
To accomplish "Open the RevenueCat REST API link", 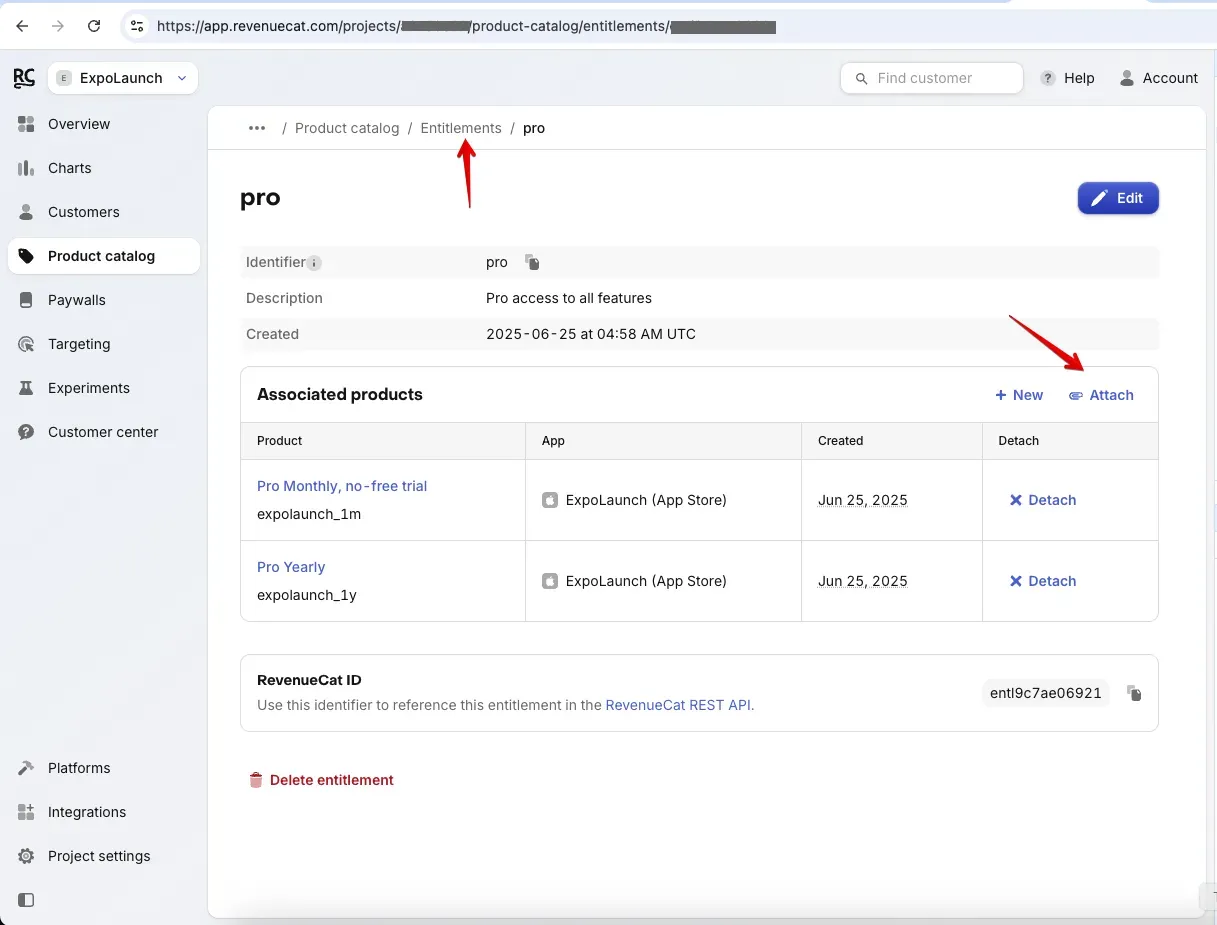I will 678,705.
